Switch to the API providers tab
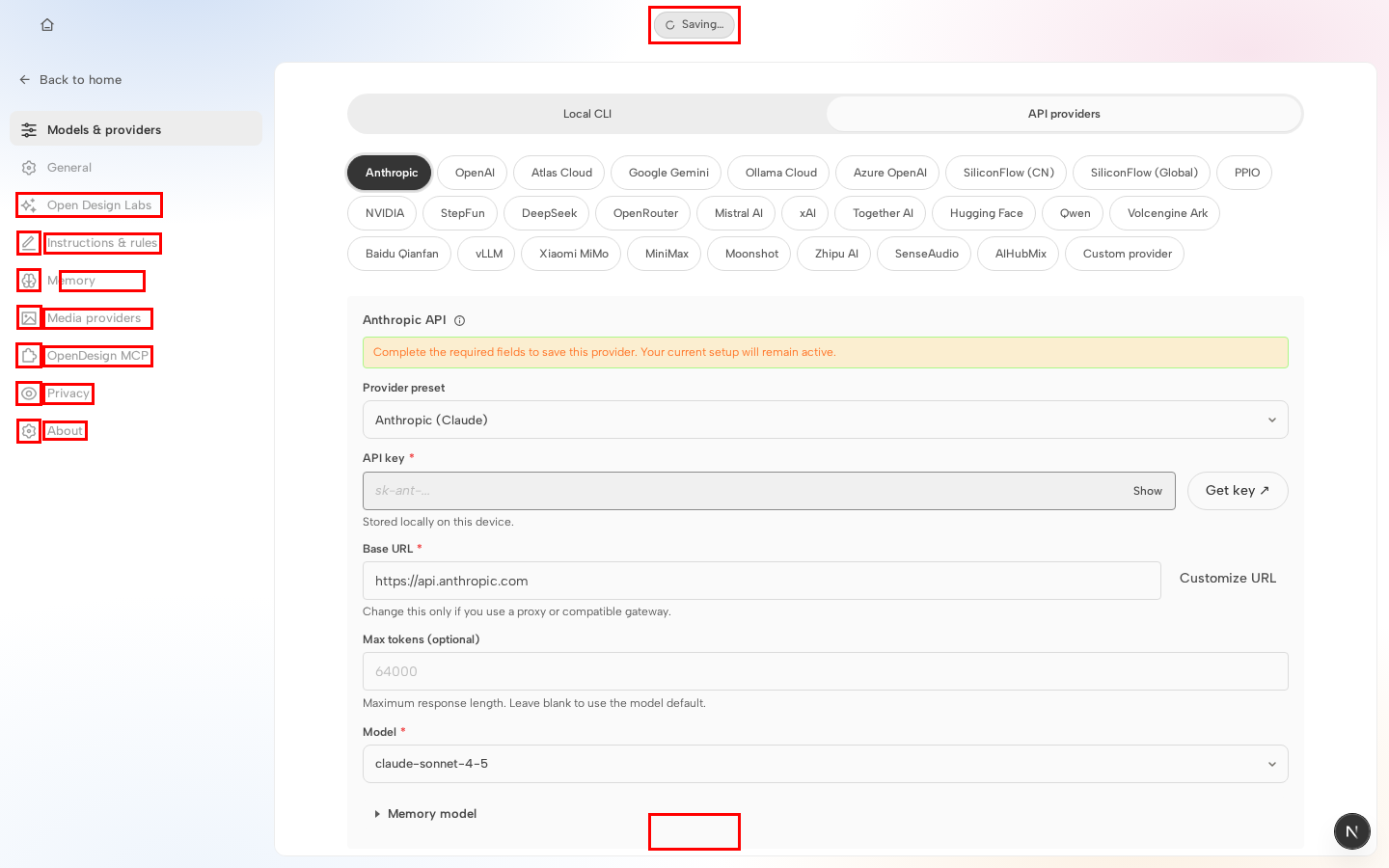The height and width of the screenshot is (868, 1389). 1064,114
